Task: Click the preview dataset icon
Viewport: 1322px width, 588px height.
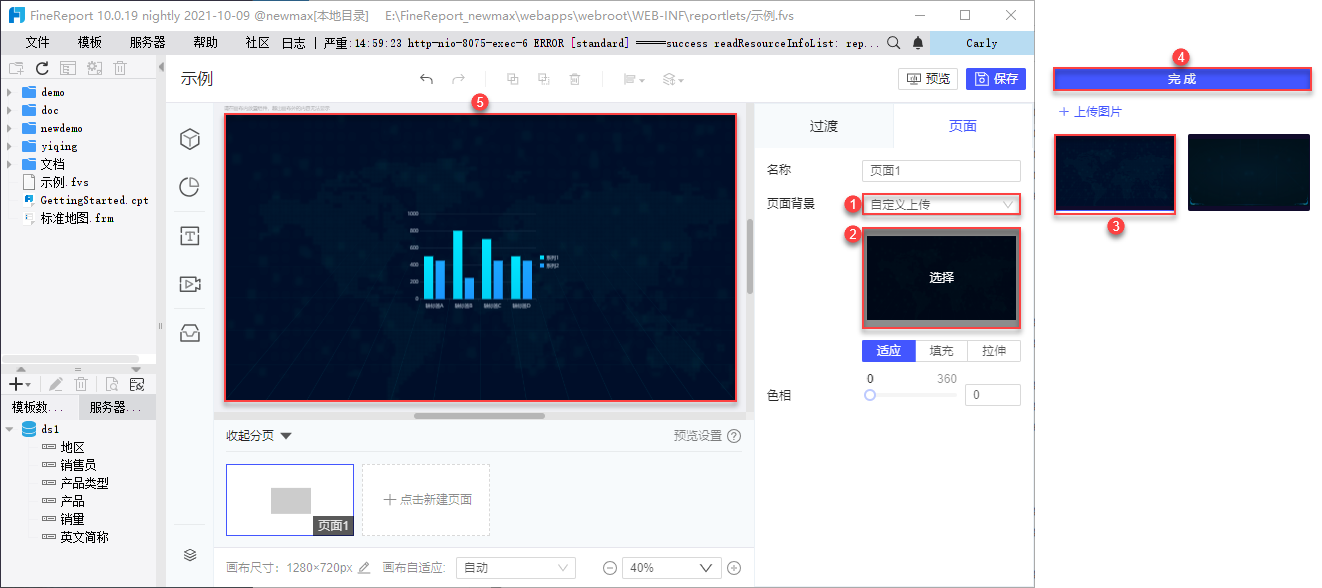Action: coord(112,384)
